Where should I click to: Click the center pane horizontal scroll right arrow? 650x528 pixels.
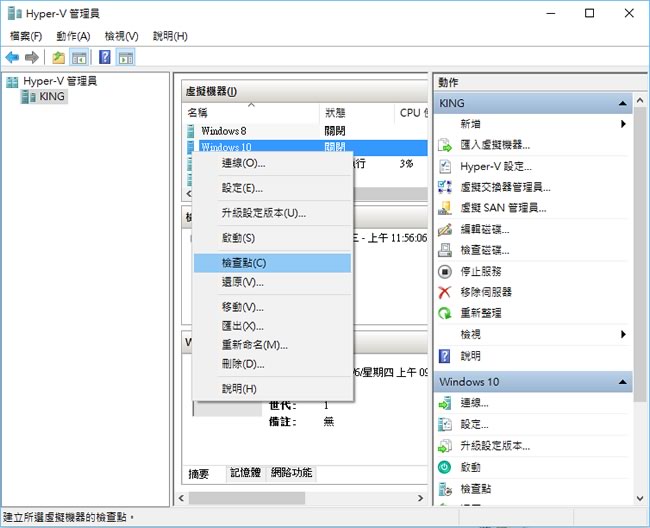pos(421,498)
